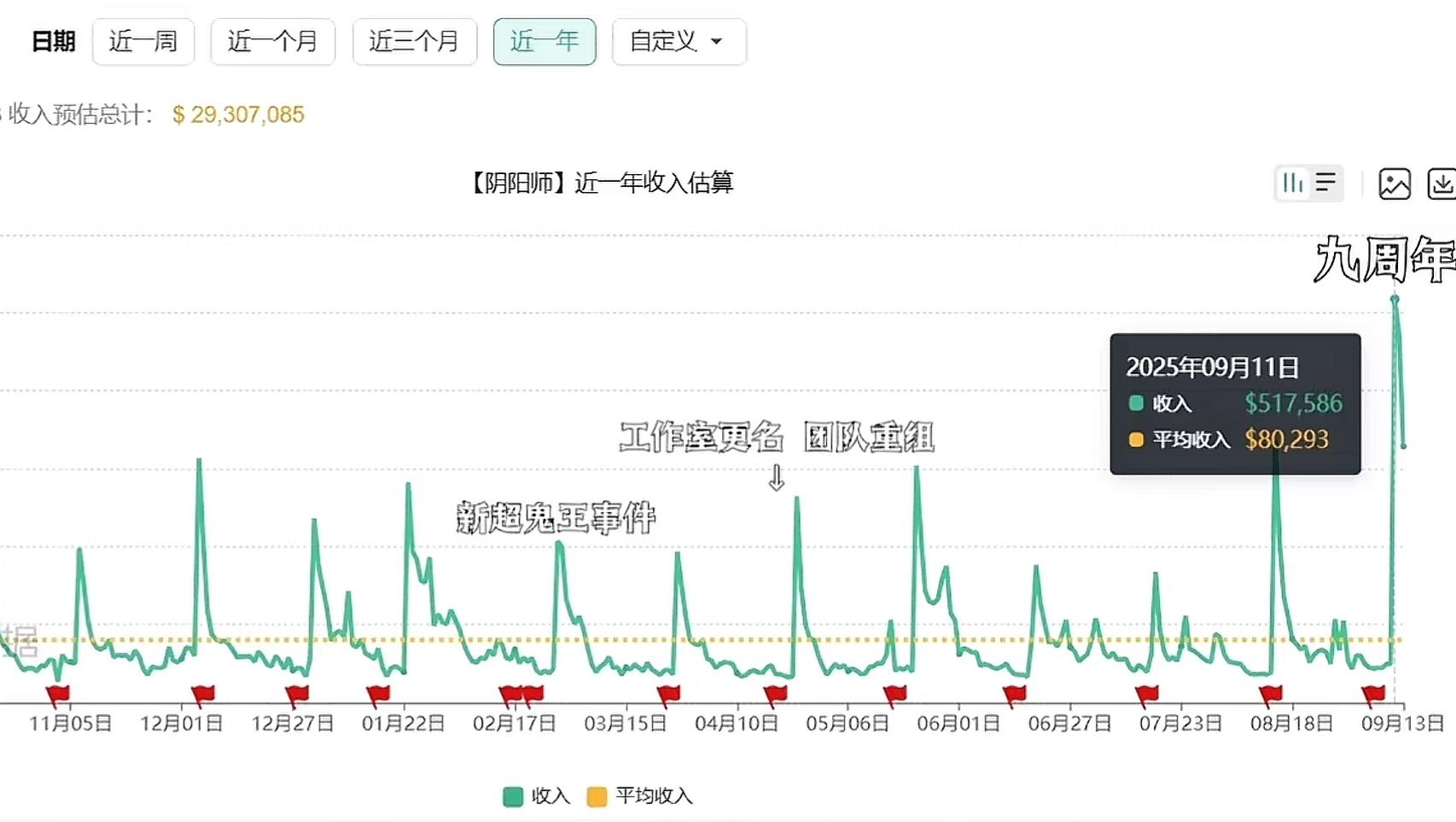Click the red flag near 01月22日
The image size is (1456, 822).
point(377,695)
